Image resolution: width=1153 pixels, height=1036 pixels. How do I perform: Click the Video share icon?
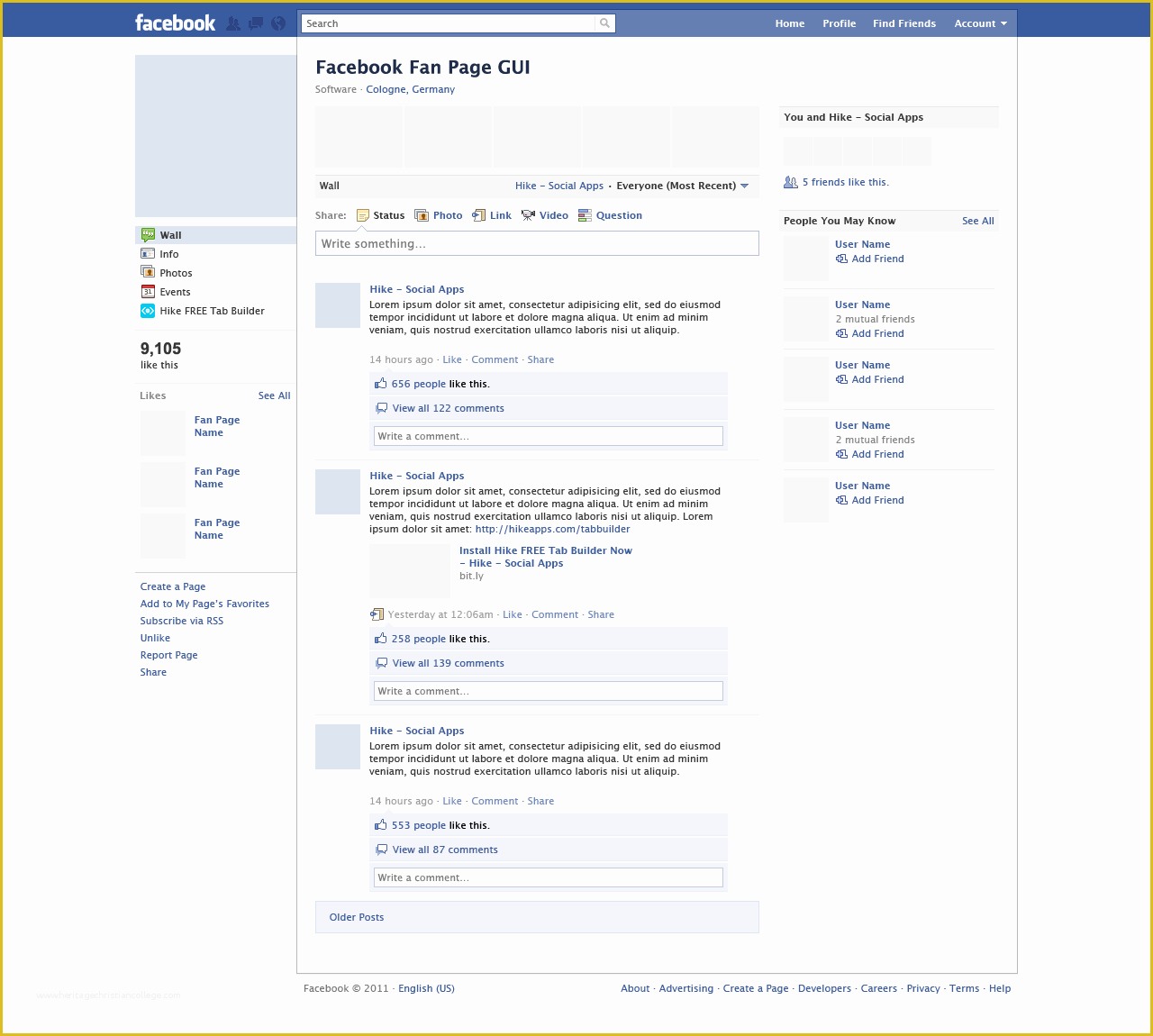[528, 215]
